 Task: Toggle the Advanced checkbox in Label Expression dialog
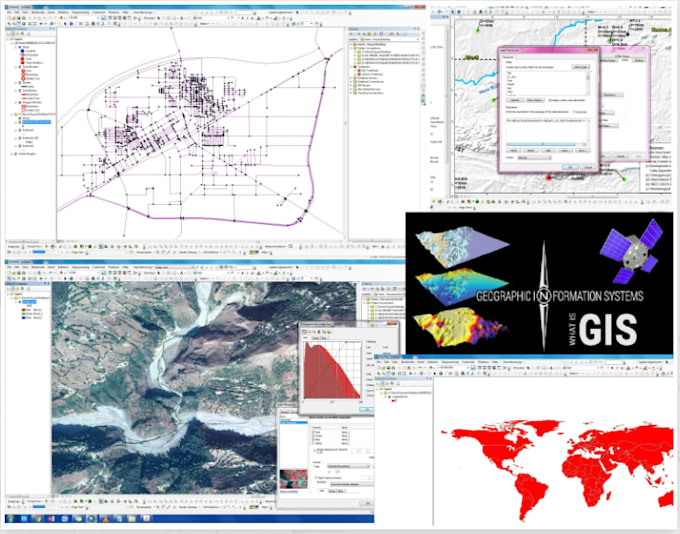pos(574,112)
